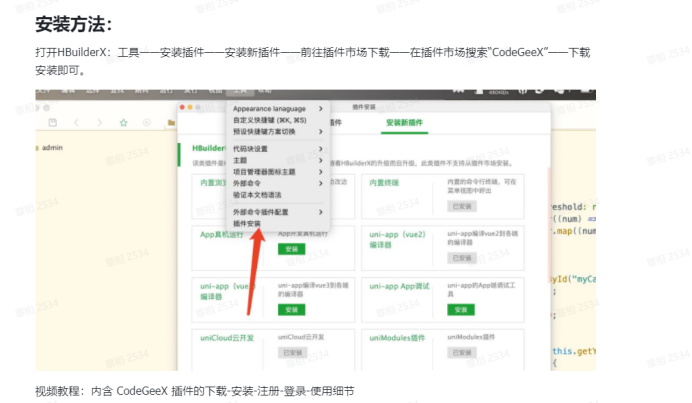
Task: Open the 主题 submenu
Action: (278, 160)
